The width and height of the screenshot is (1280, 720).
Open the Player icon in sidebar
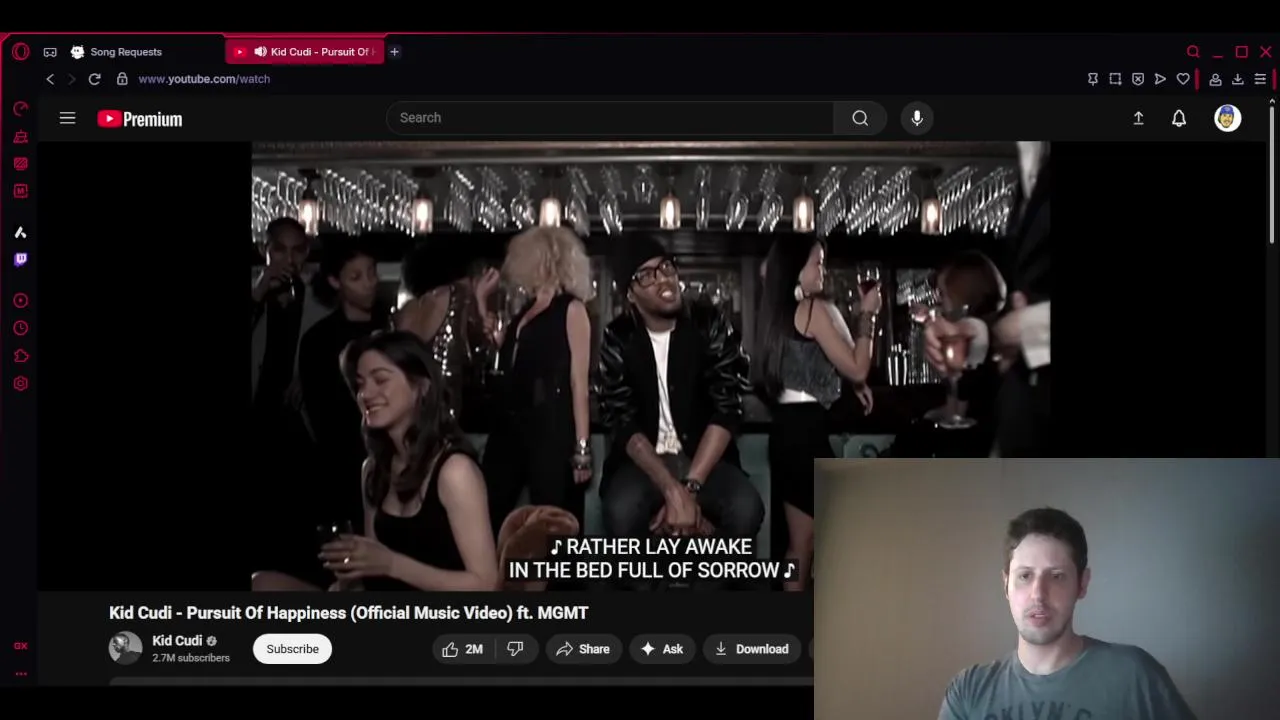point(20,300)
